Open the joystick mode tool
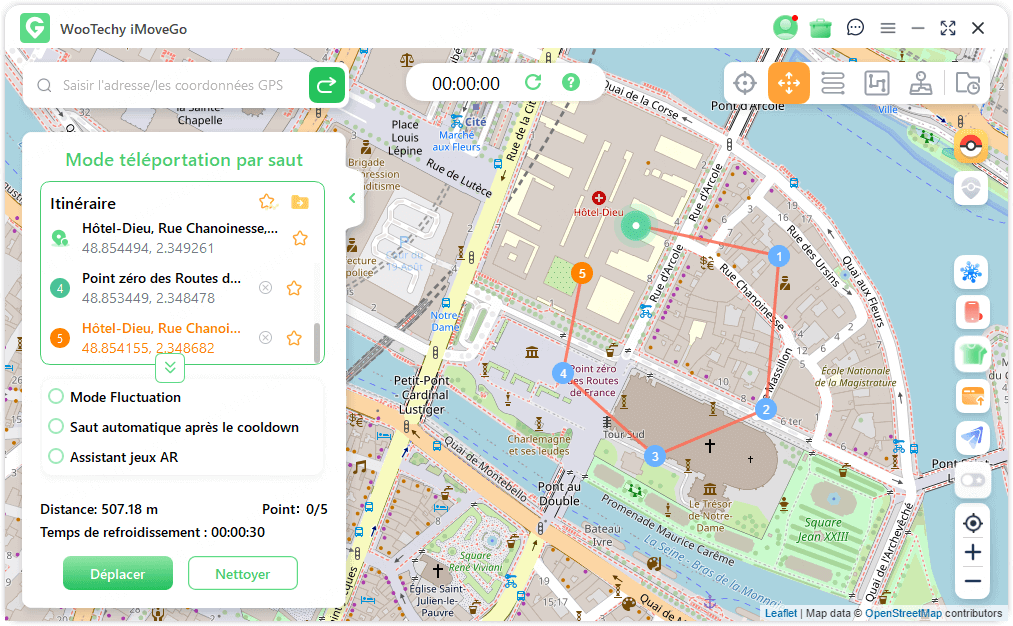 (921, 84)
